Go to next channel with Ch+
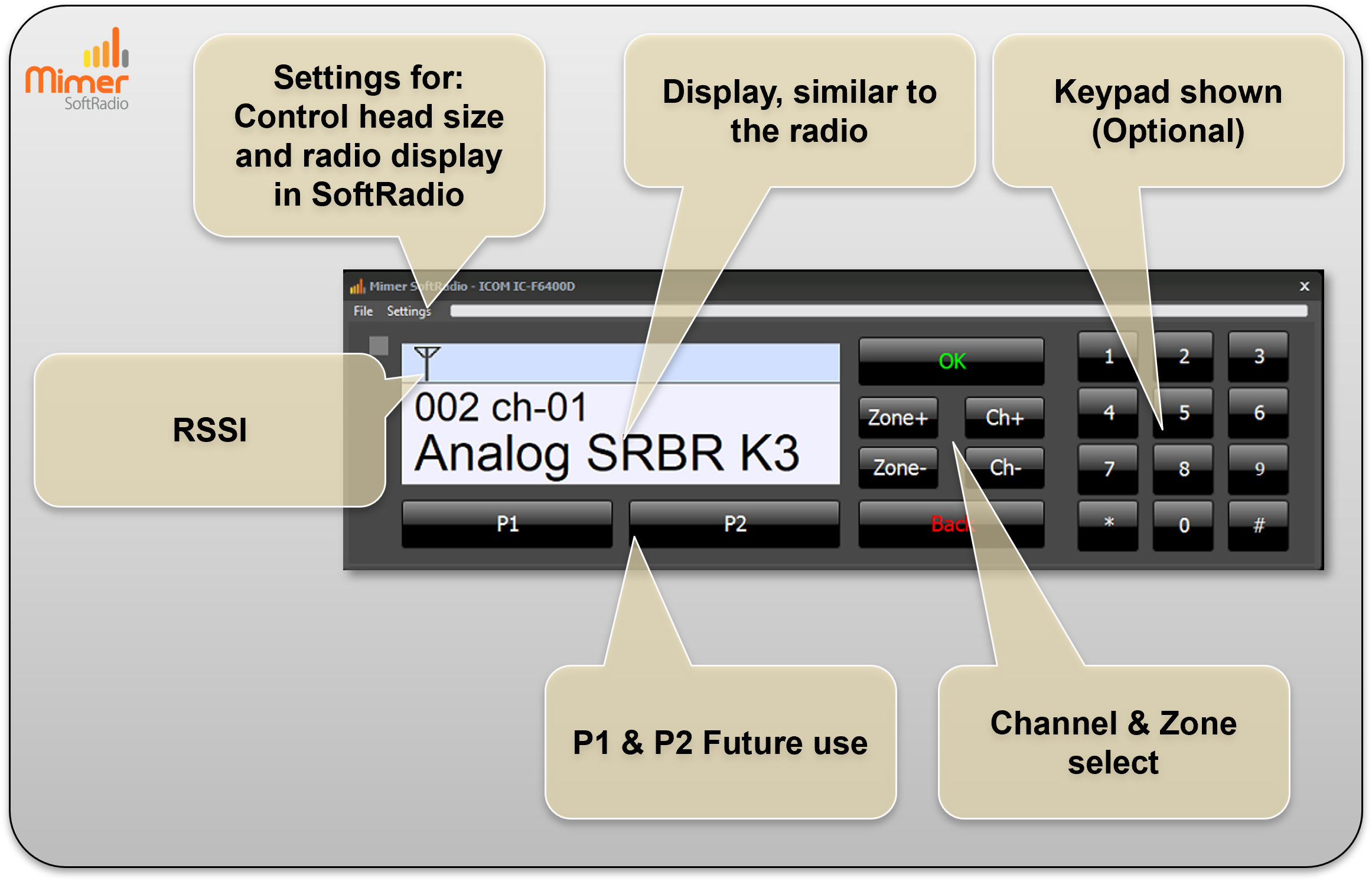Image resolution: width=1372 pixels, height=881 pixels. click(x=1004, y=418)
